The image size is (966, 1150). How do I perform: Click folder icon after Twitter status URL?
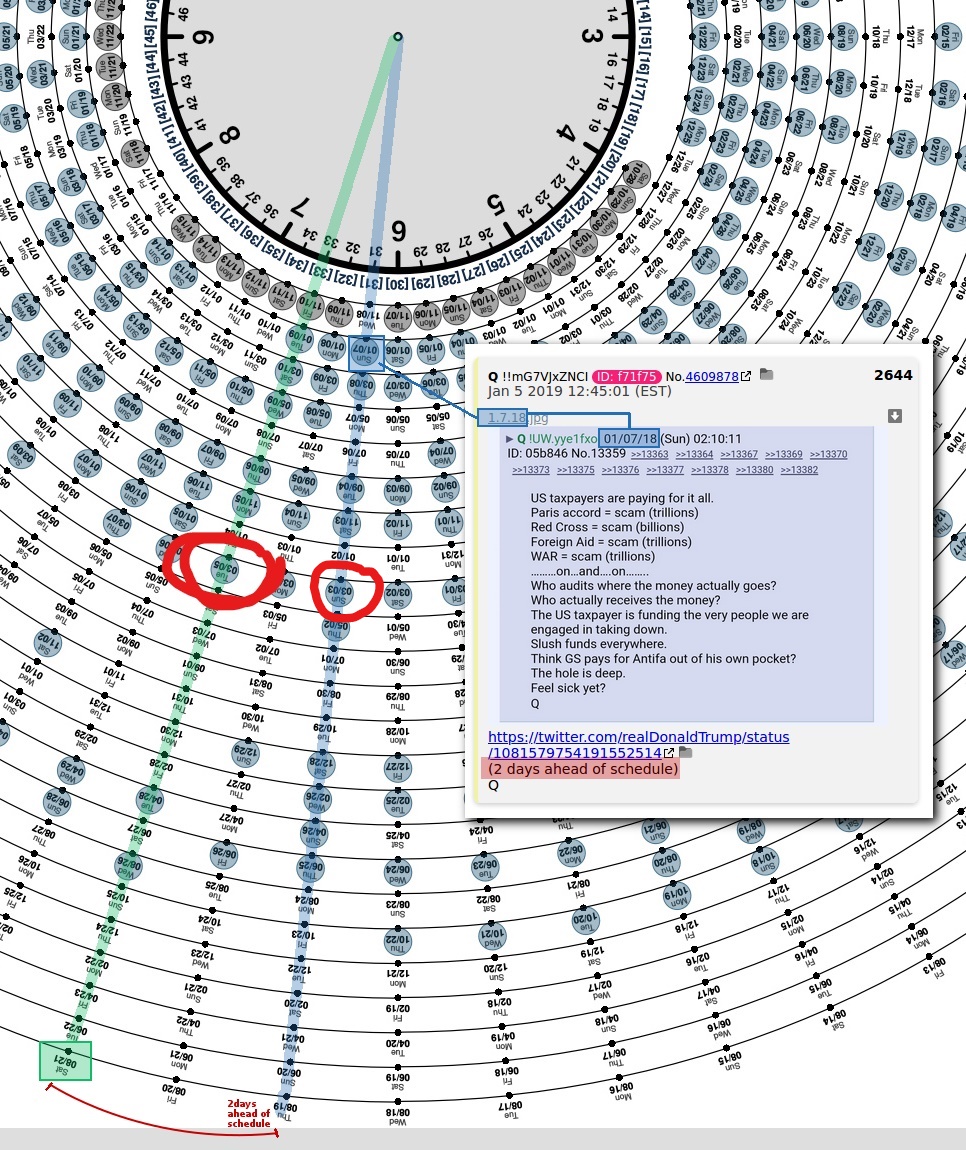[x=686, y=752]
